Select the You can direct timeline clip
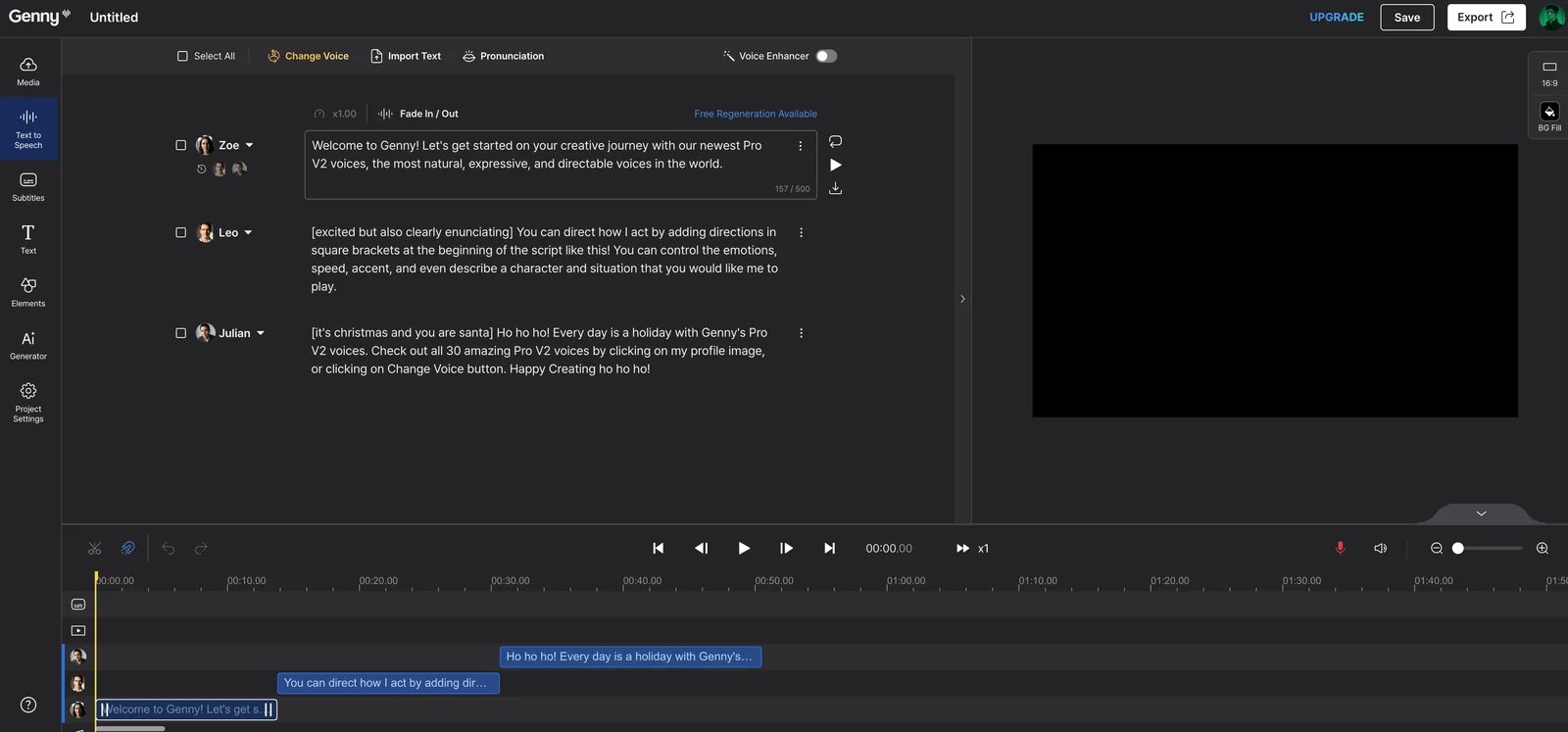This screenshot has width=1568, height=732. pos(388,683)
